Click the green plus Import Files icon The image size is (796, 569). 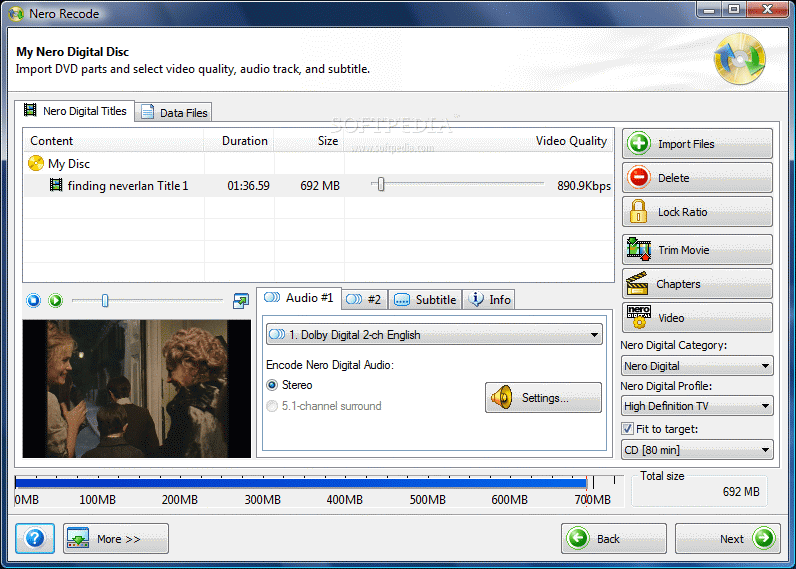639,144
